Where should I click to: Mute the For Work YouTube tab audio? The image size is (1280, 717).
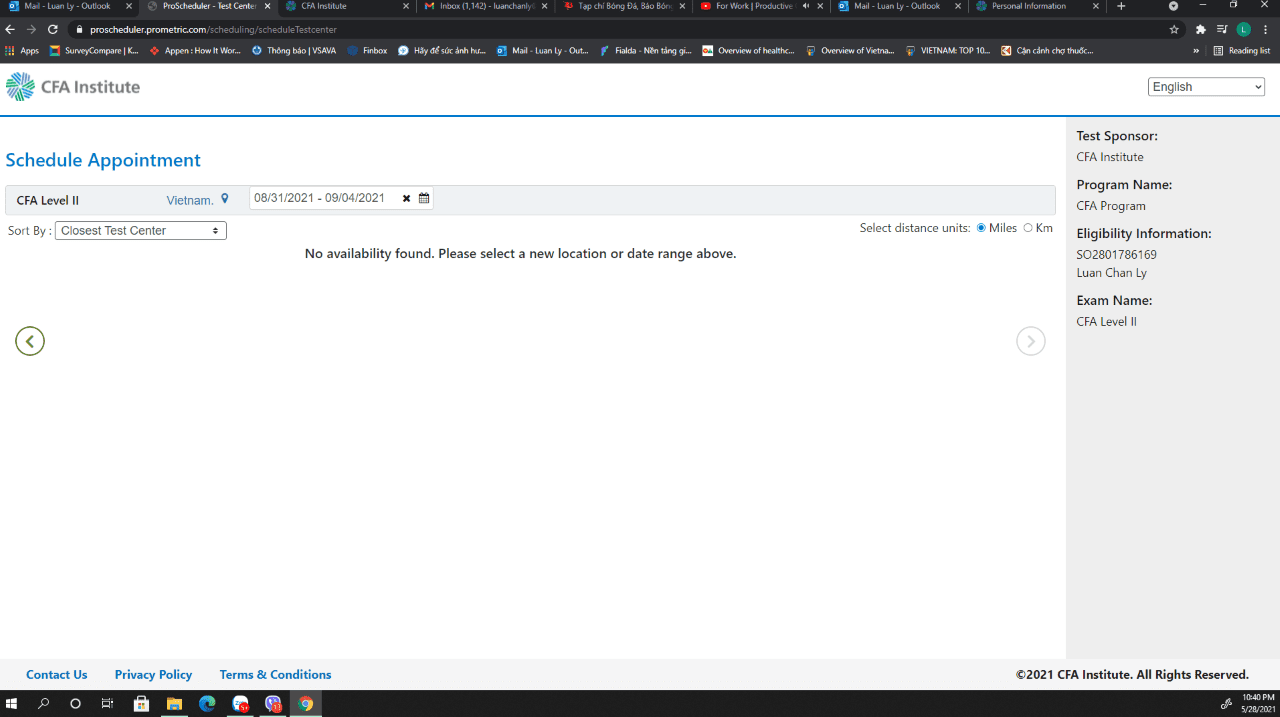806,6
